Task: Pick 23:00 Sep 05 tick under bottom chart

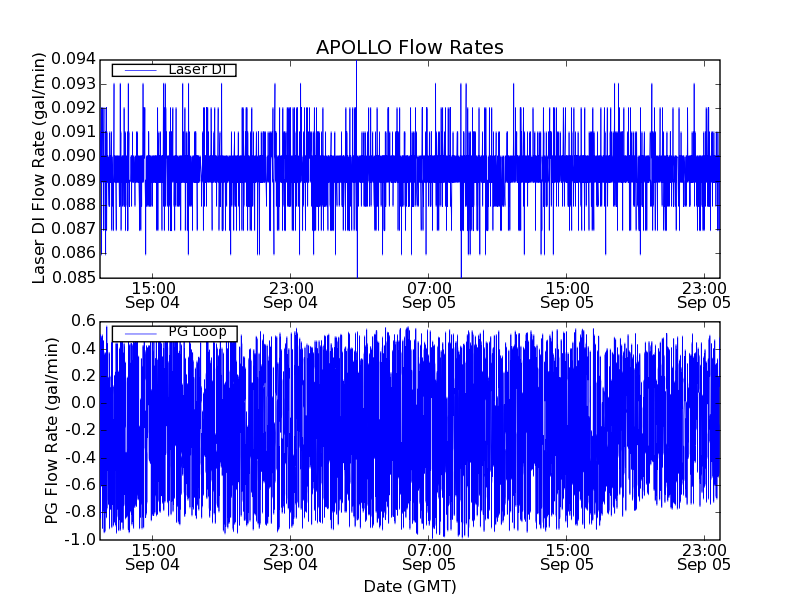Action: (x=704, y=556)
